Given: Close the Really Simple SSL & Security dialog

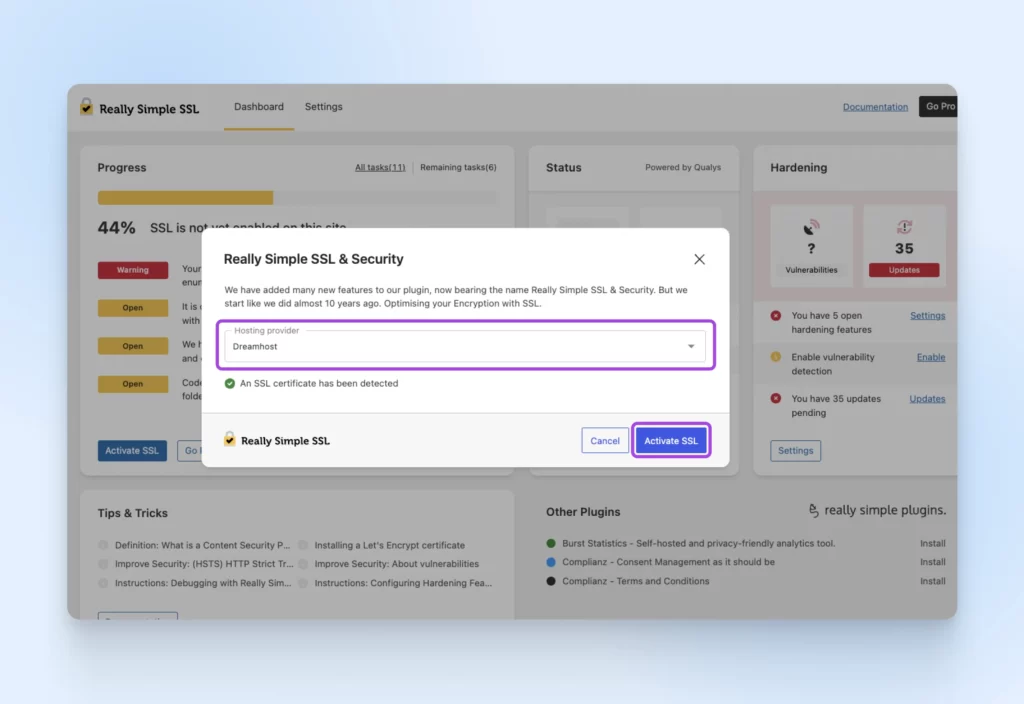Looking at the screenshot, I should 699,259.
